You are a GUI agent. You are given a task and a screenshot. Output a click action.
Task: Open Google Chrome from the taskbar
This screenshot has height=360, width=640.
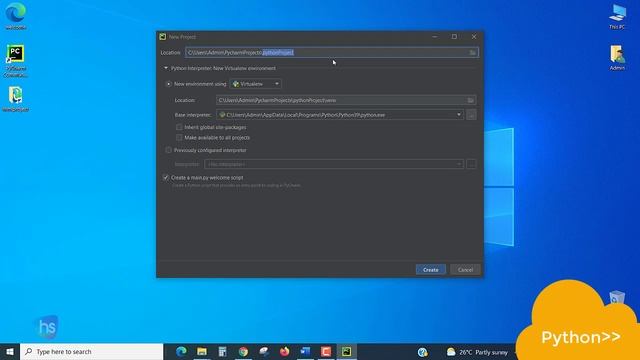coord(243,351)
